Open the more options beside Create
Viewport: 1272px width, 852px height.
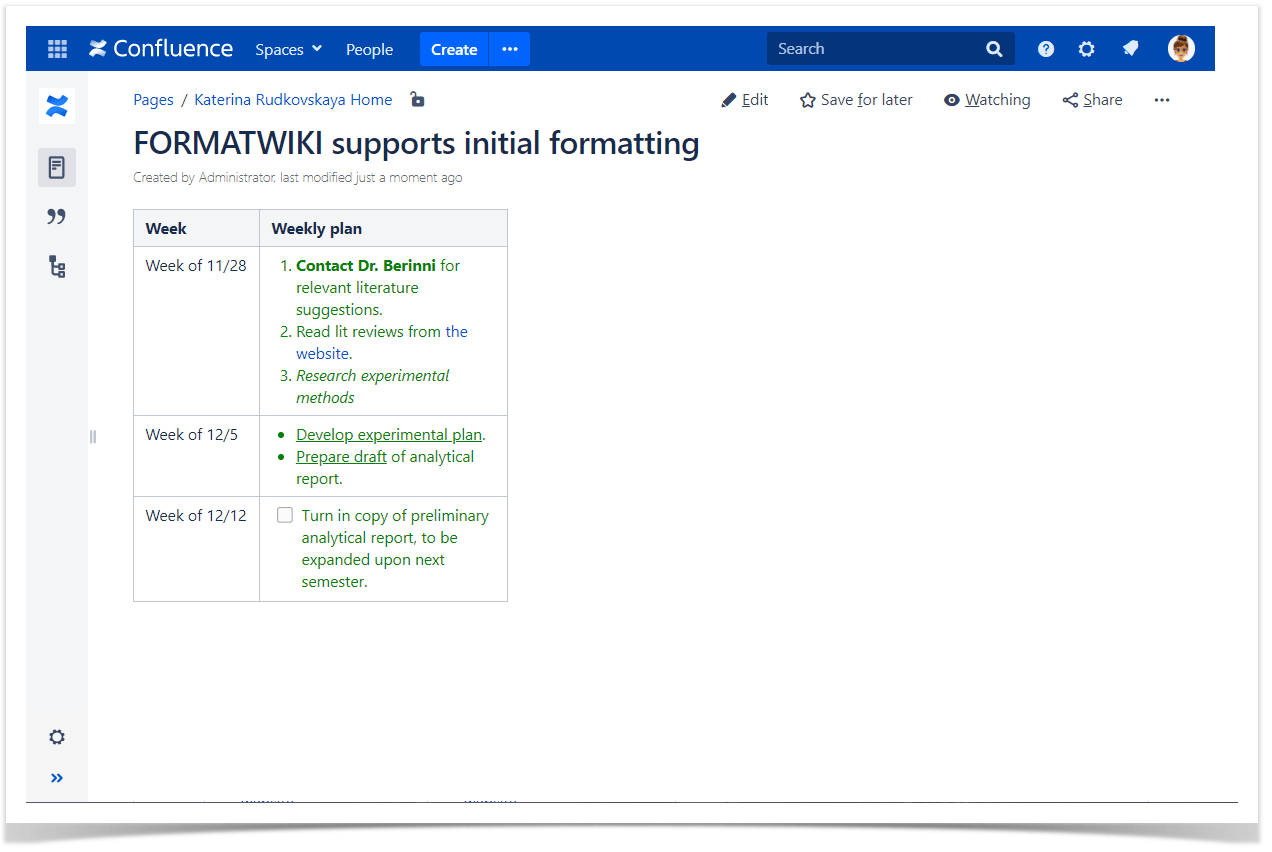(x=510, y=49)
